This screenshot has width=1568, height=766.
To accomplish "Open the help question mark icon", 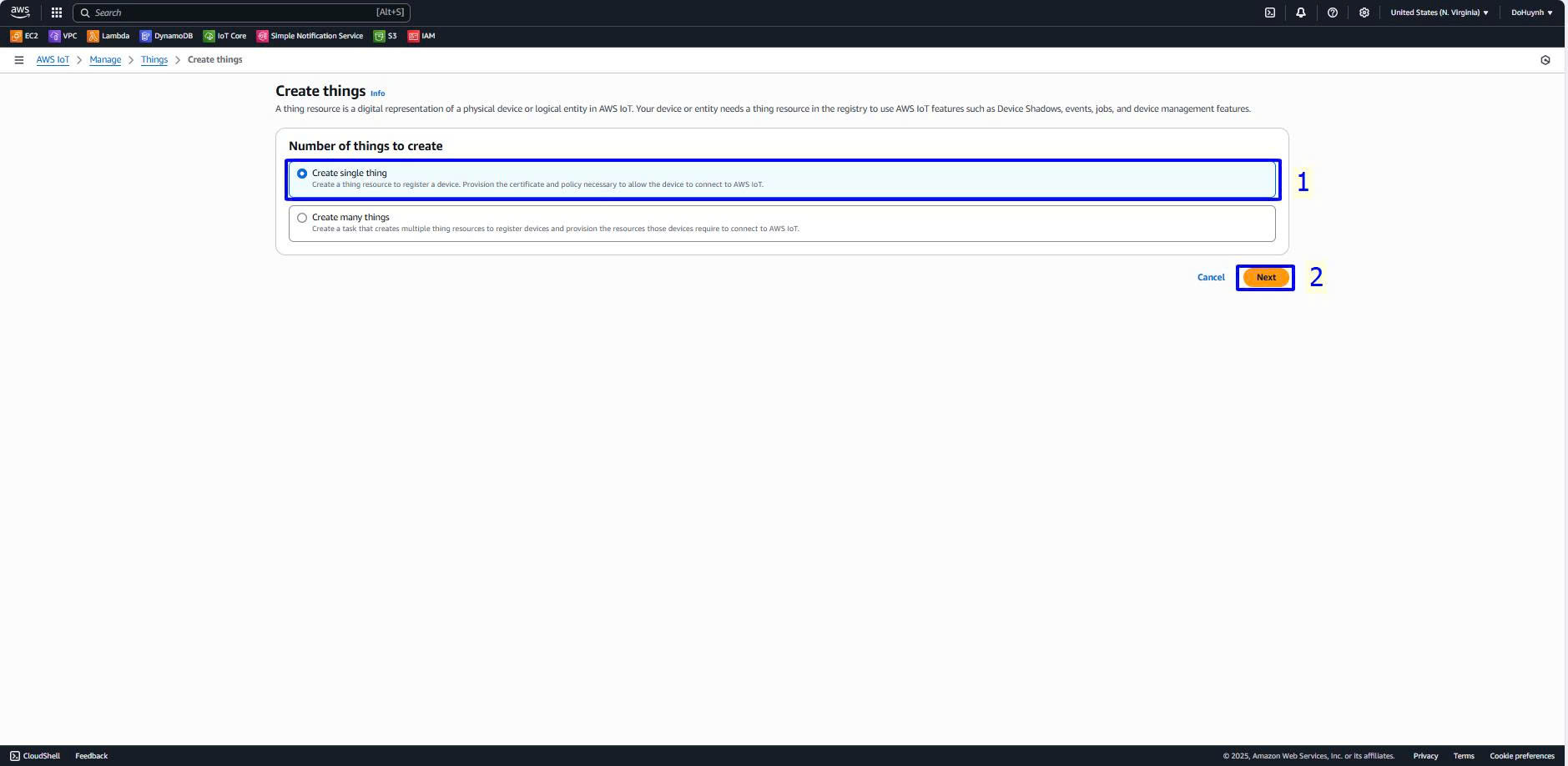I will pyautogui.click(x=1332, y=13).
